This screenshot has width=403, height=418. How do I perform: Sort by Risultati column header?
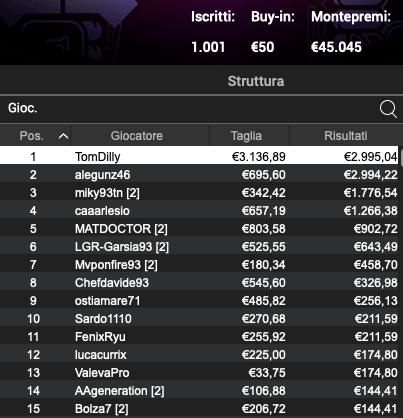tap(346, 136)
